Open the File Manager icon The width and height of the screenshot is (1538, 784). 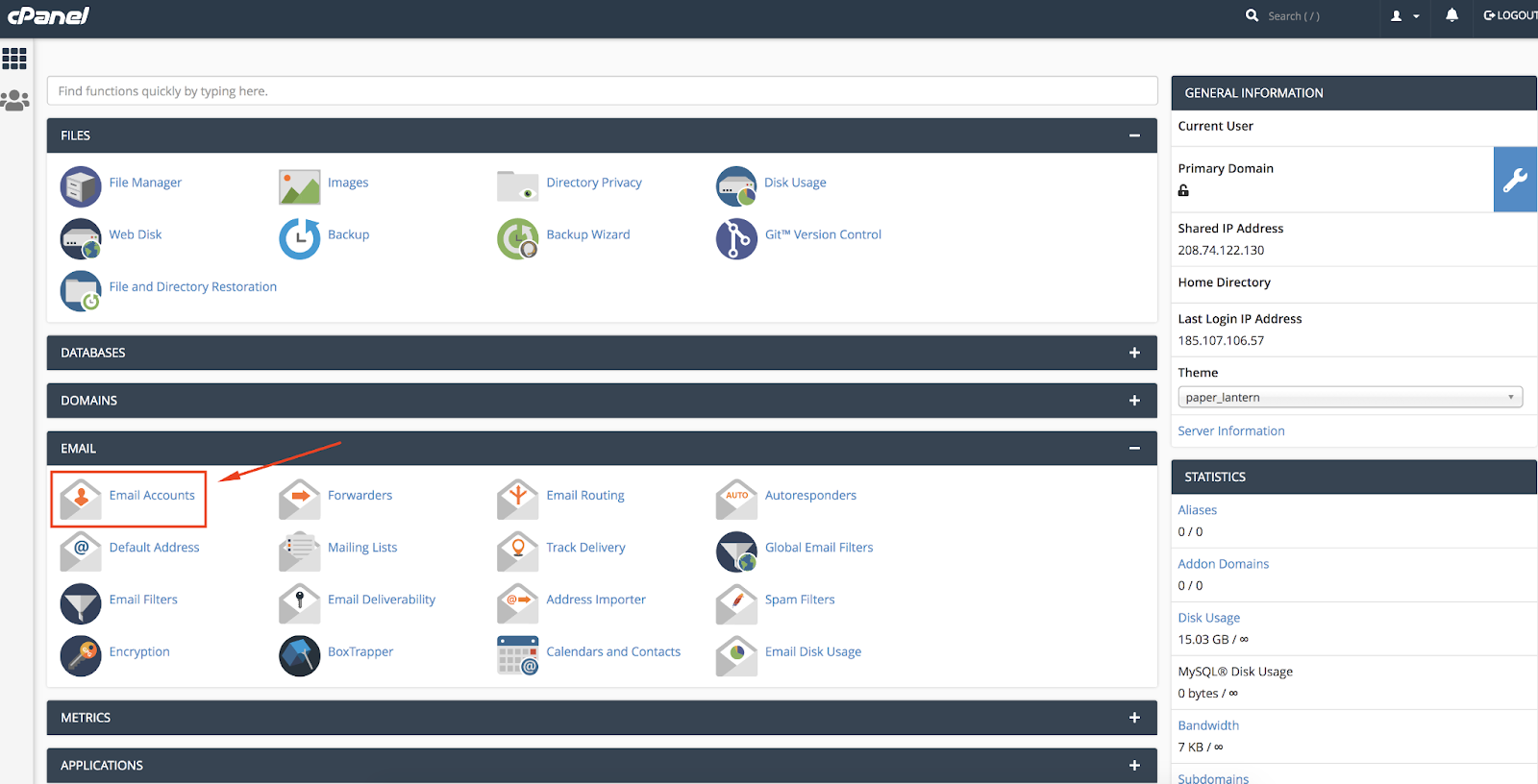[81, 186]
